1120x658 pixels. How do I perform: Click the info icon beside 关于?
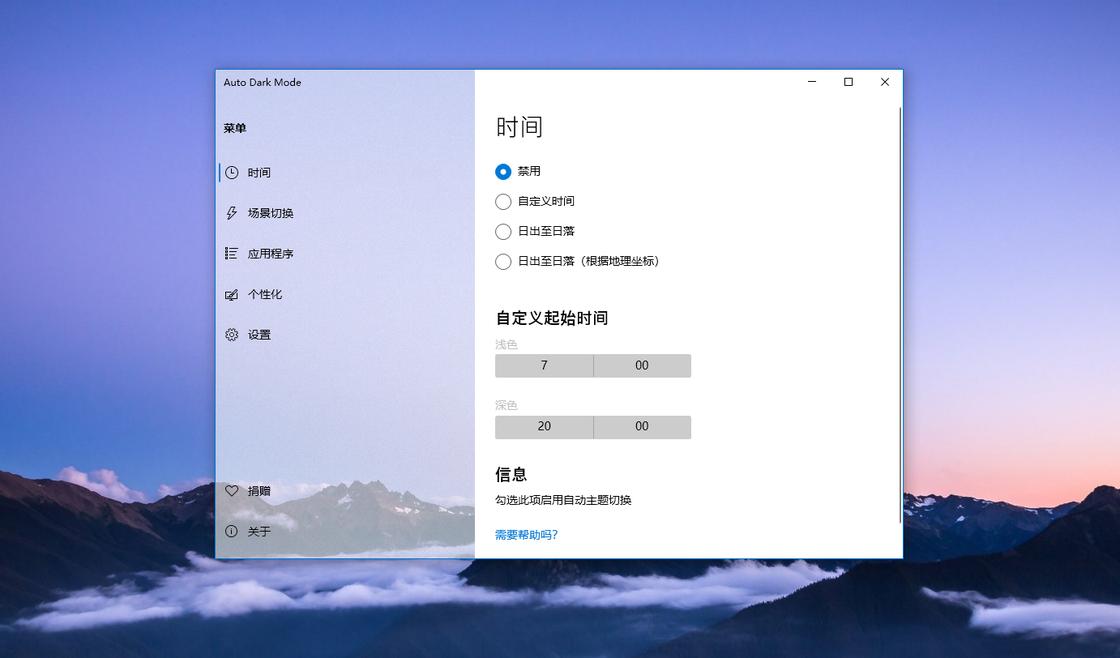232,531
